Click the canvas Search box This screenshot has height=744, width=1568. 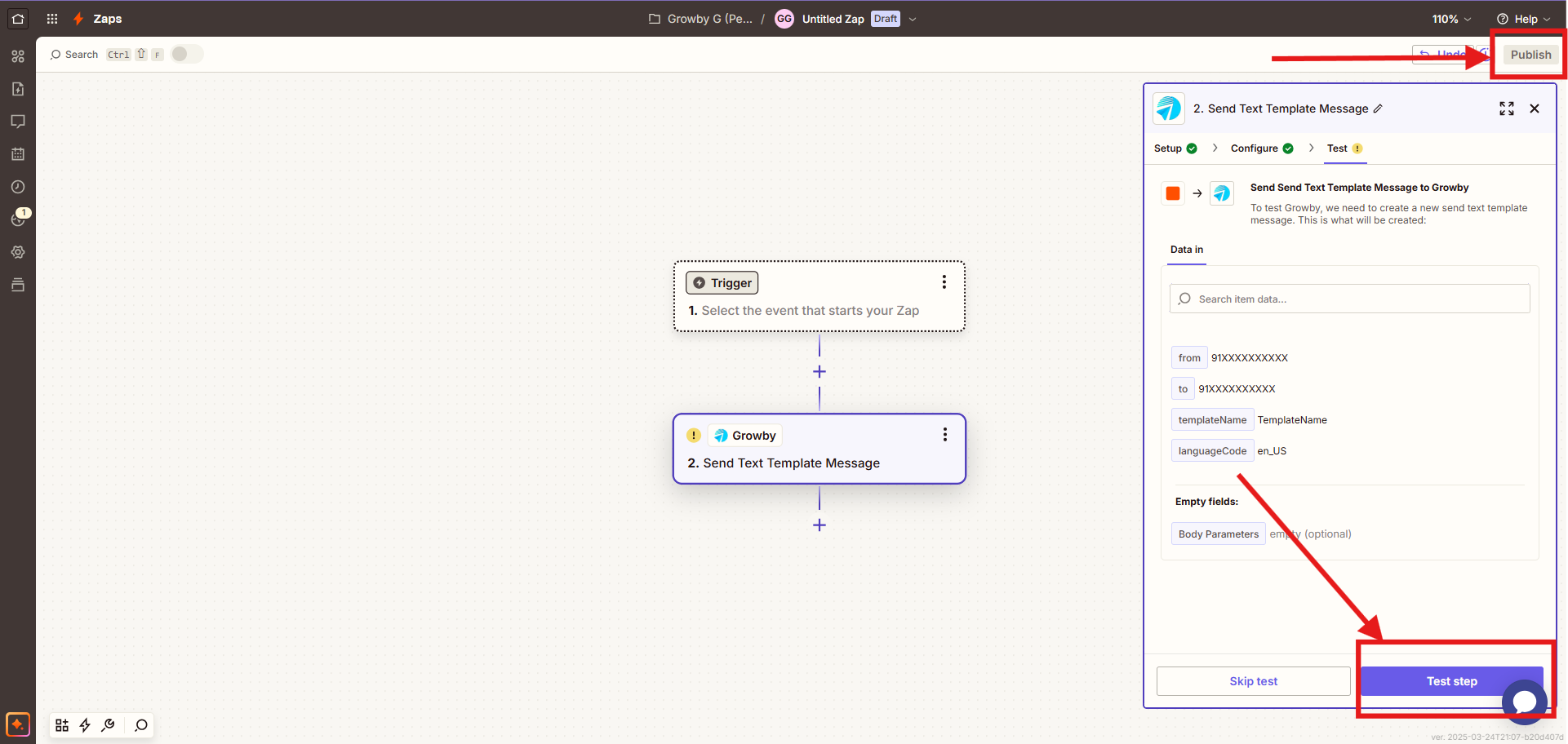pyautogui.click(x=106, y=55)
